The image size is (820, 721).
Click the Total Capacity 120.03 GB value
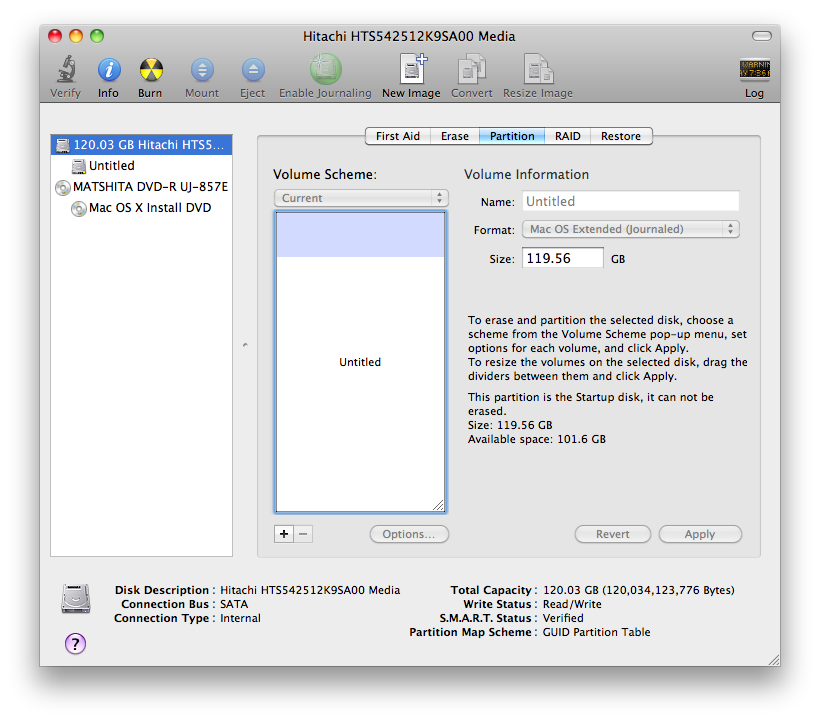point(639,590)
